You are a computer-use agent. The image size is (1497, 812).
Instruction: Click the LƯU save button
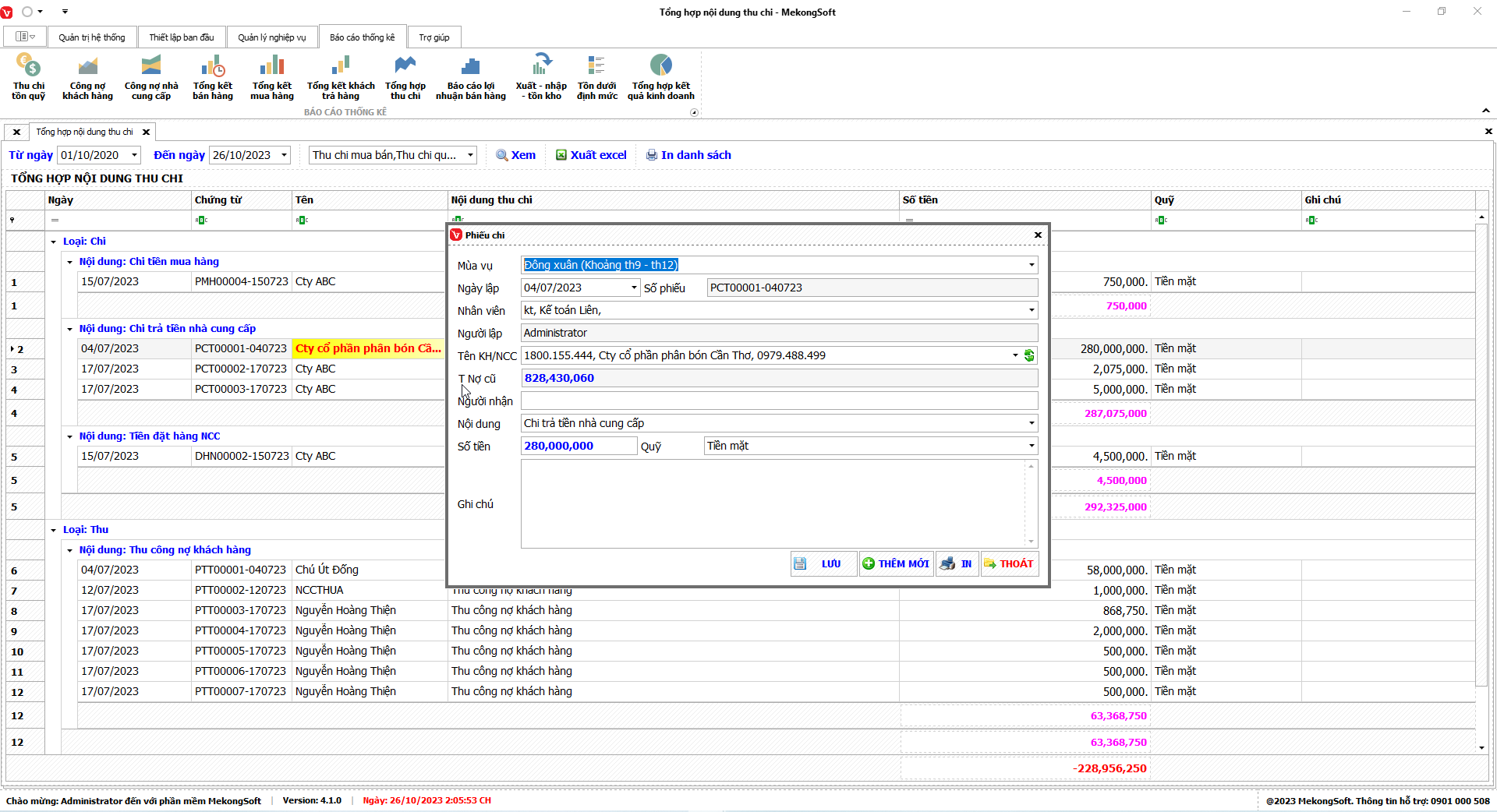click(x=823, y=563)
